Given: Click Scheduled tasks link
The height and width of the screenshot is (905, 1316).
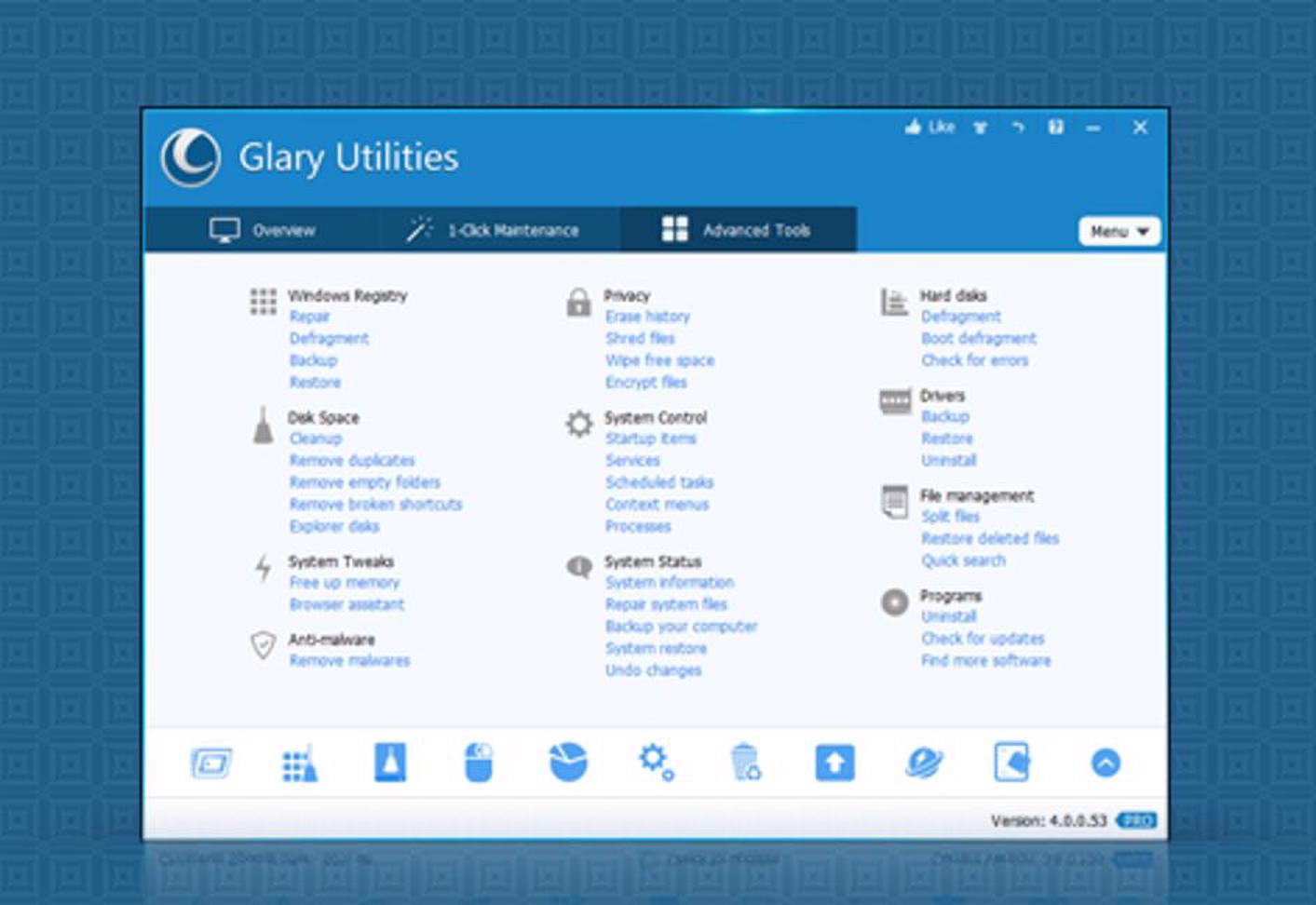Looking at the screenshot, I should (659, 482).
